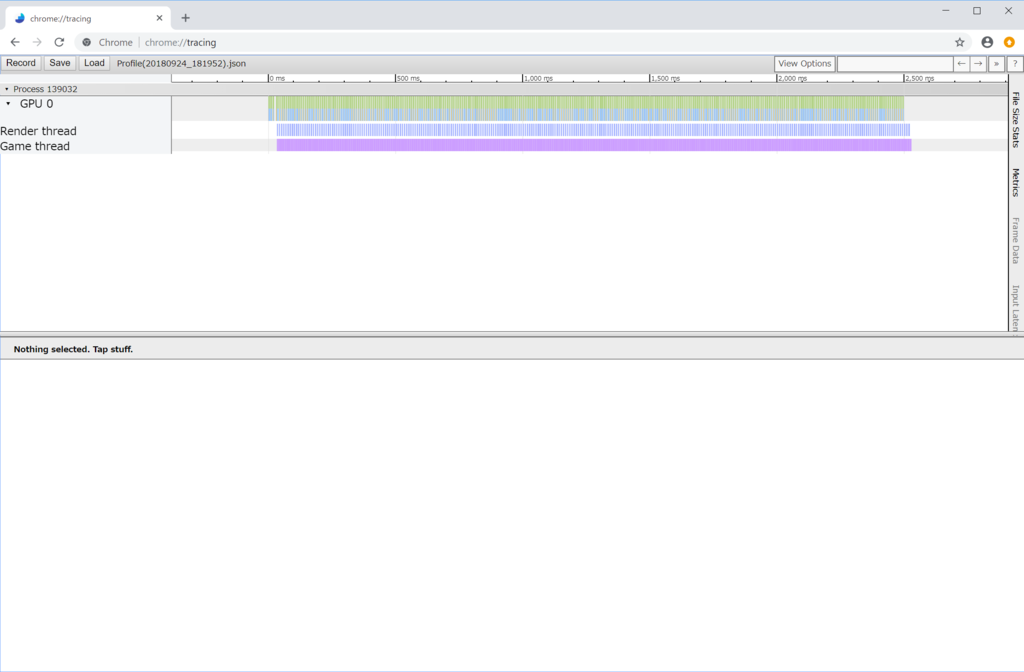Viewport: 1024px width, 672px height.
Task: Open the Metrics side tab
Action: [1016, 182]
